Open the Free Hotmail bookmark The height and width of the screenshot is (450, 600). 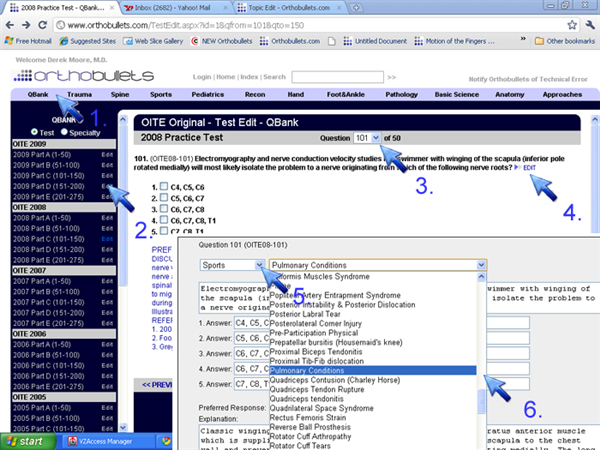(28, 41)
